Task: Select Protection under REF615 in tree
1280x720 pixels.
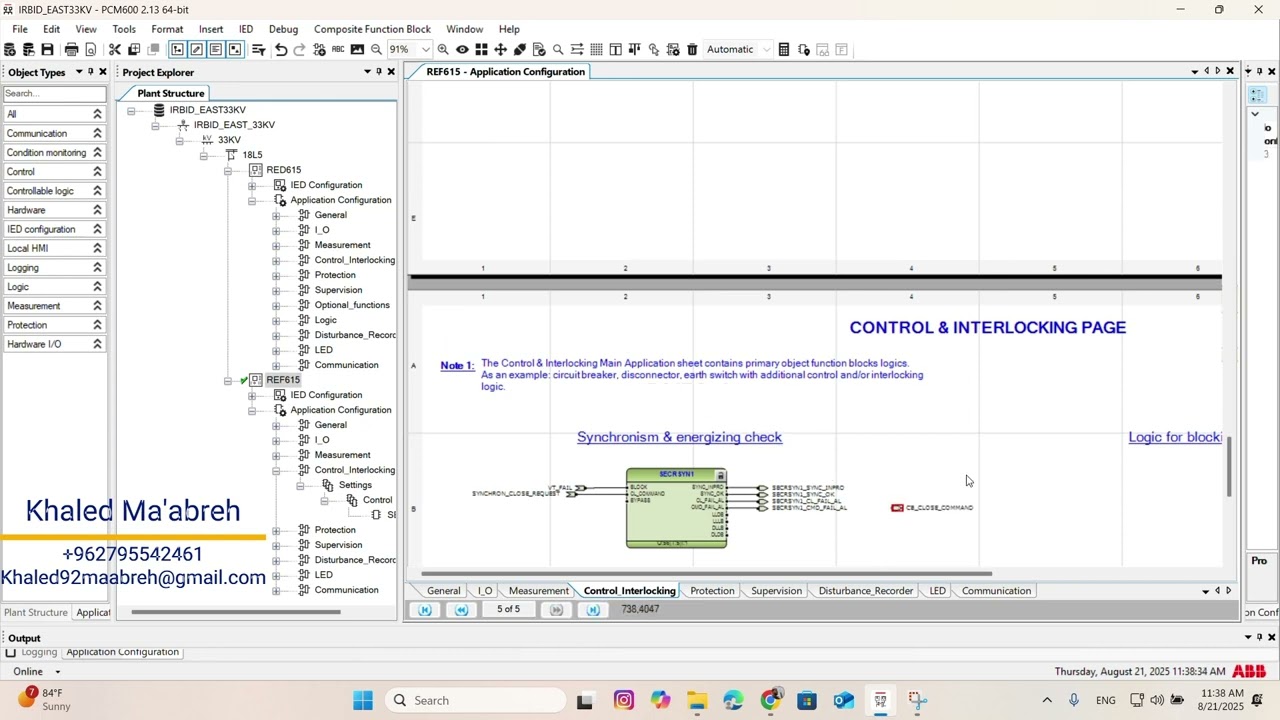Action: [335, 530]
